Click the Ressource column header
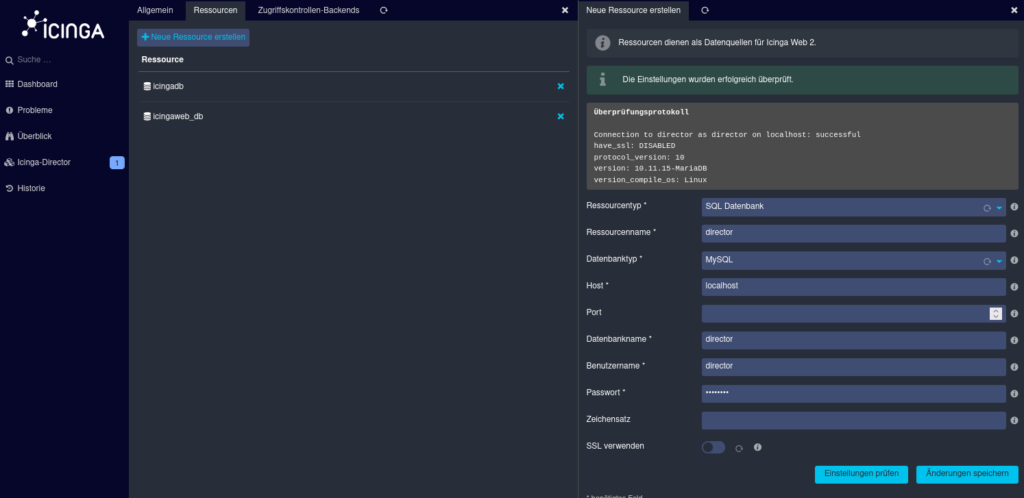This screenshot has height=498, width=1024. coord(163,59)
